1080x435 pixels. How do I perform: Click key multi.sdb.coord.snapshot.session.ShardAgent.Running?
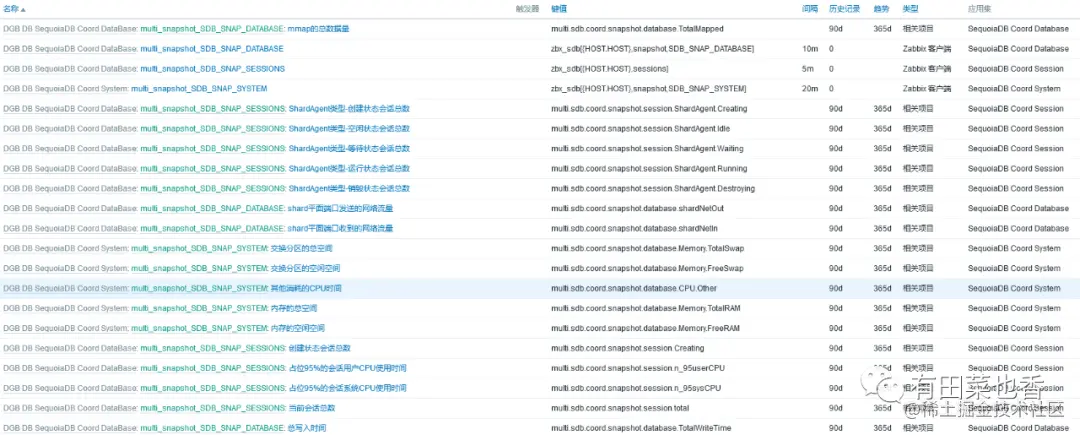649,169
